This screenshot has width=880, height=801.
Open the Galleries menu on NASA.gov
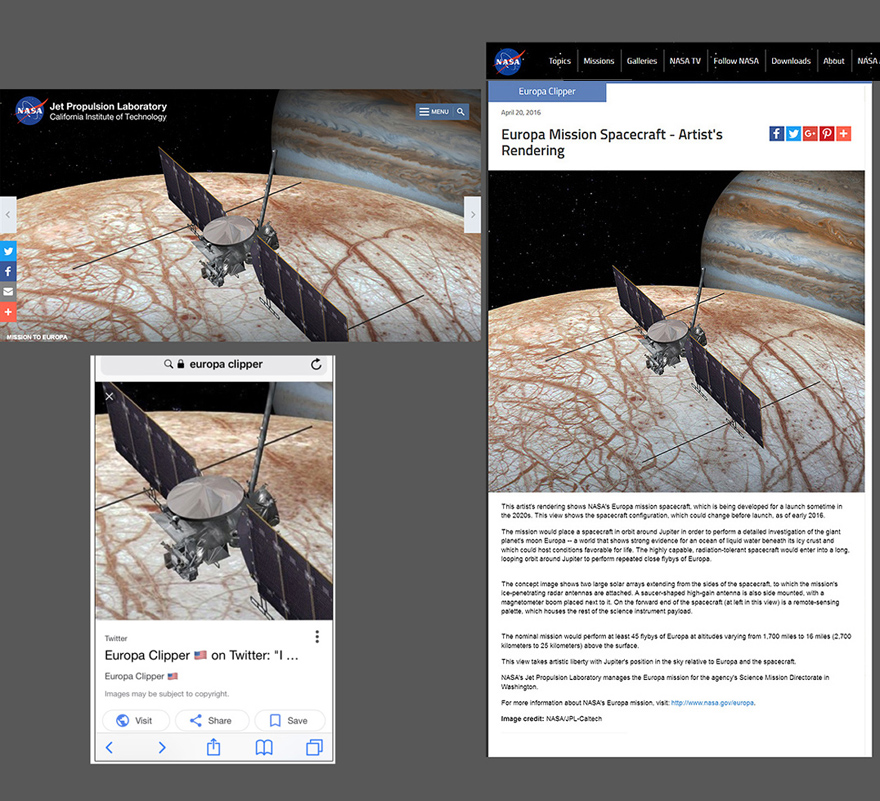coord(642,61)
